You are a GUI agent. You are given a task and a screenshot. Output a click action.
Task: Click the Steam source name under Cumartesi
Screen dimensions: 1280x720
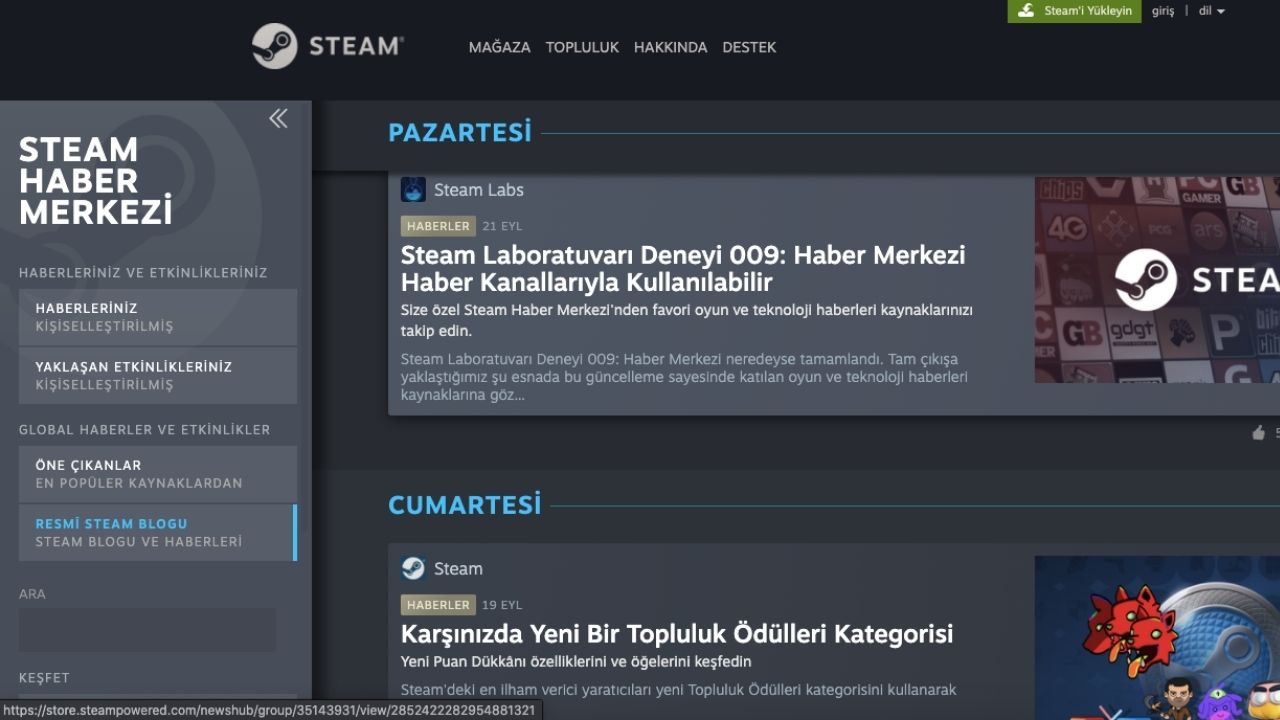click(458, 569)
